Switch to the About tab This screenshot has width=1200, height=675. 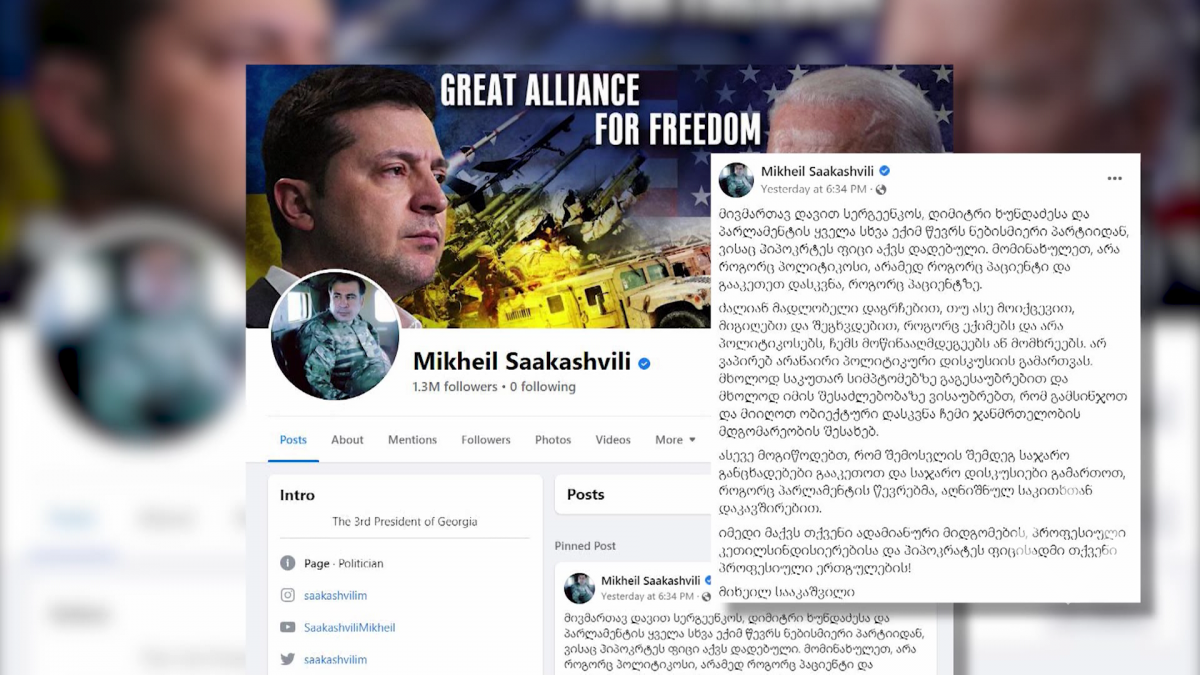(x=347, y=440)
